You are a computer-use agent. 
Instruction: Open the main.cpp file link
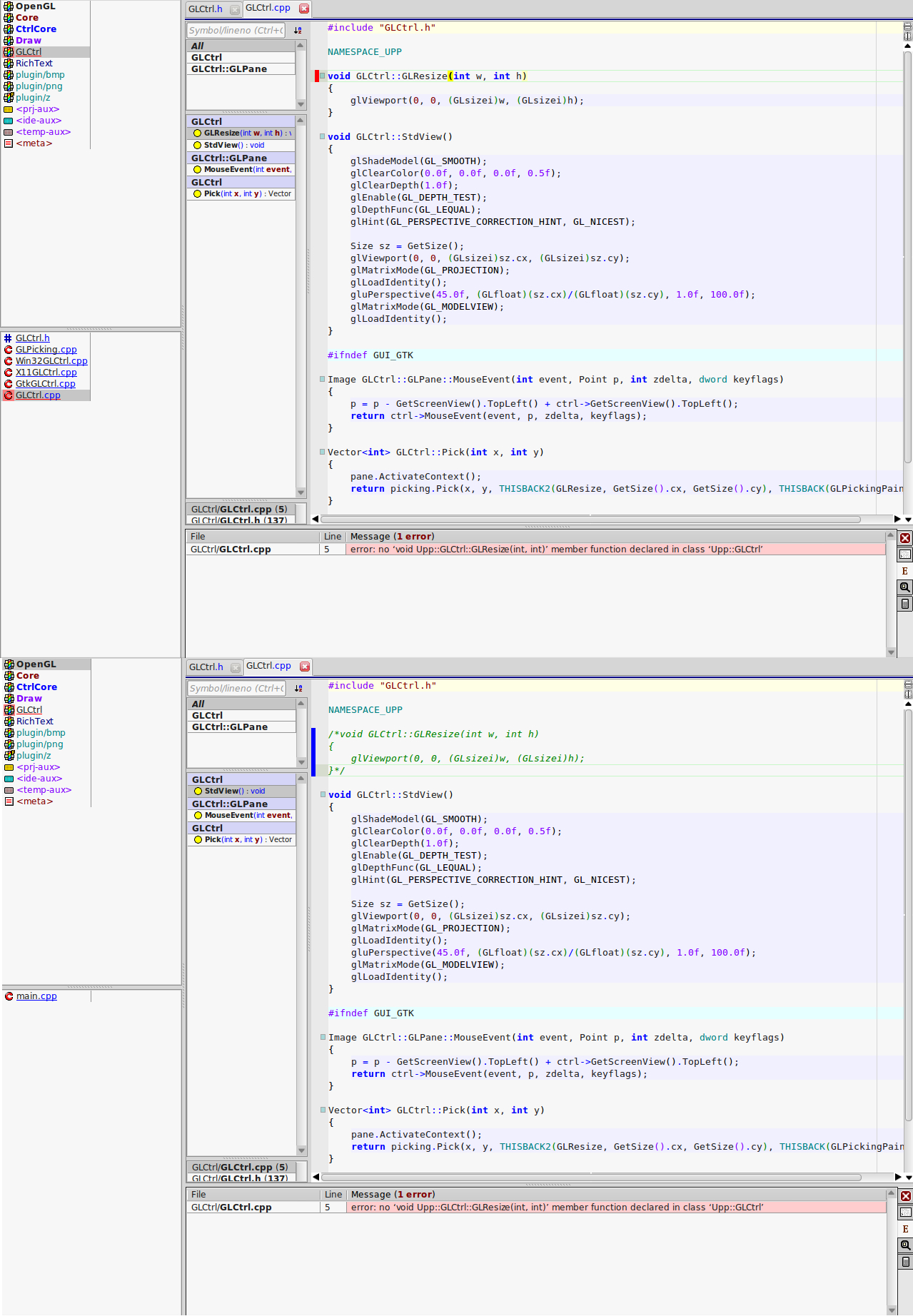point(36,996)
